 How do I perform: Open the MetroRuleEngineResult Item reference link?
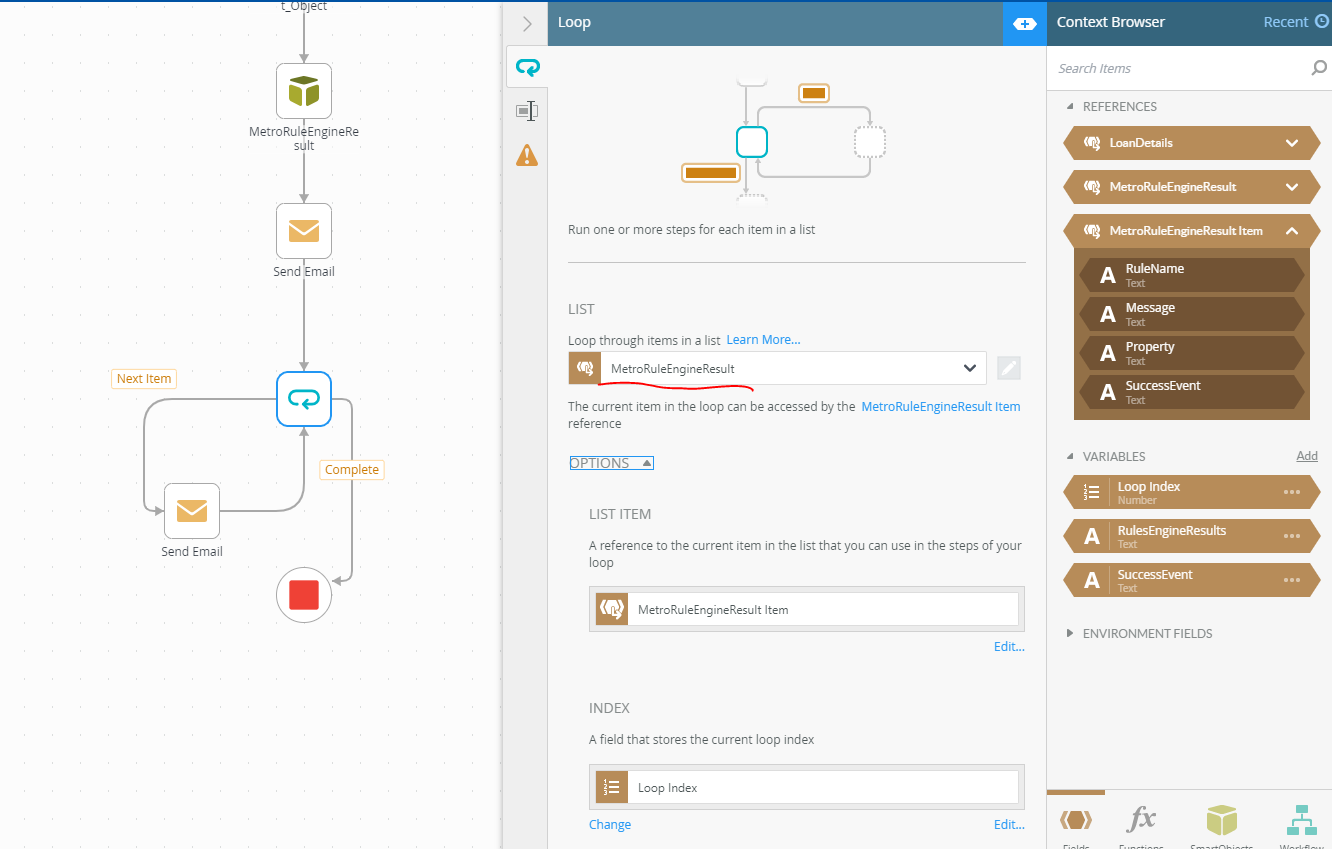point(941,407)
